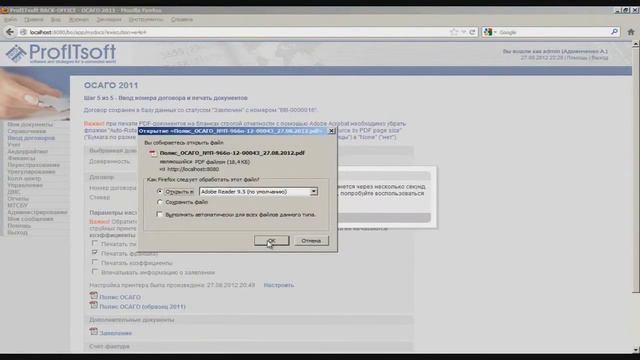The width and height of the screenshot is (640, 360).
Task: Open Мои сообщения in sidebar
Action: click(30, 219)
